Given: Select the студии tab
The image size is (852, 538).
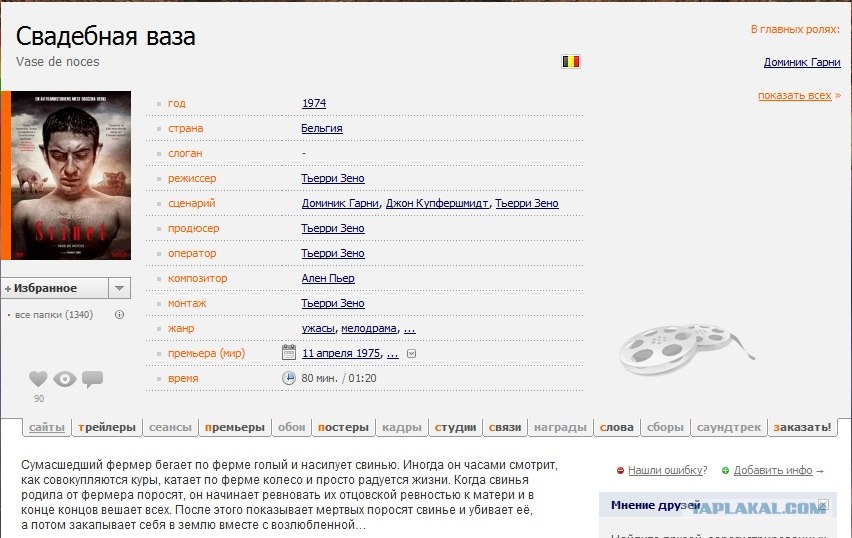Looking at the screenshot, I should click(455, 427).
